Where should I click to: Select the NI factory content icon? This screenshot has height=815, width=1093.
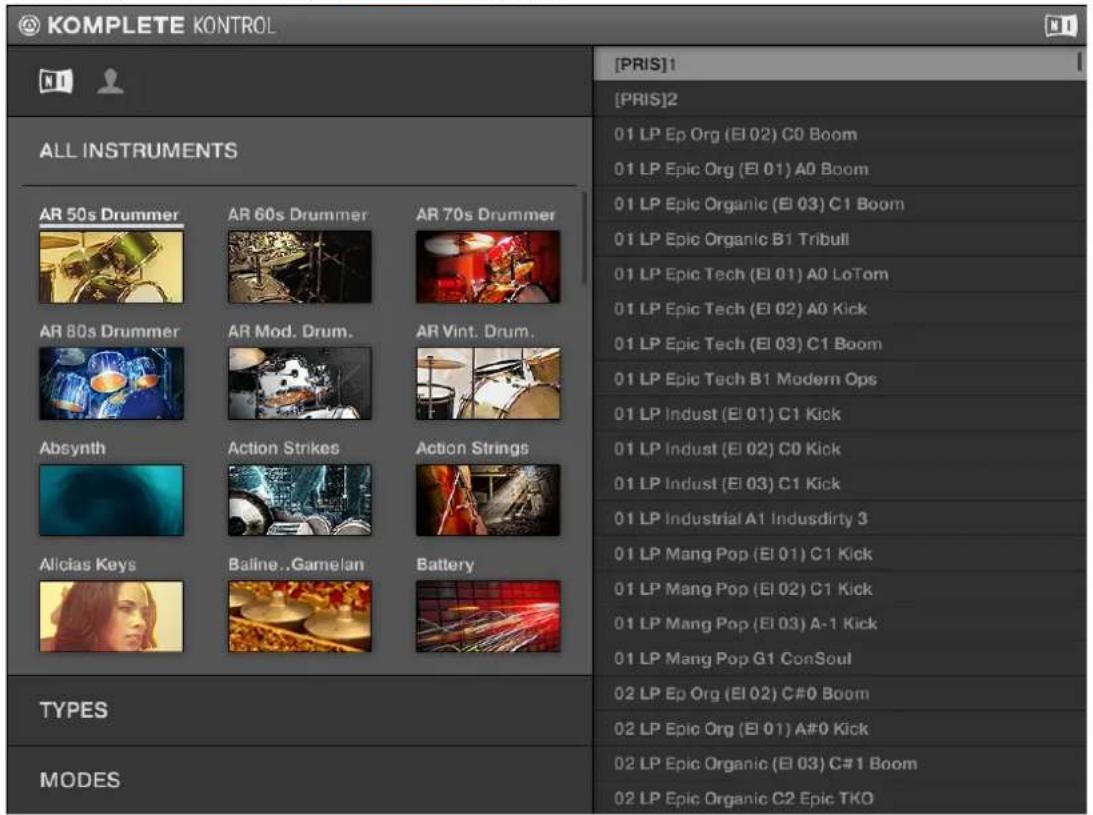[56, 81]
